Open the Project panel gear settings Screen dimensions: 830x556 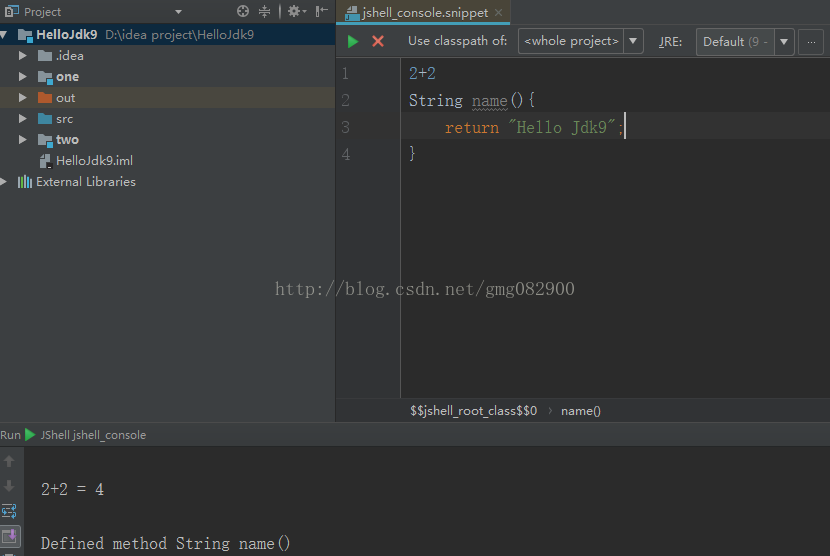pyautogui.click(x=296, y=11)
